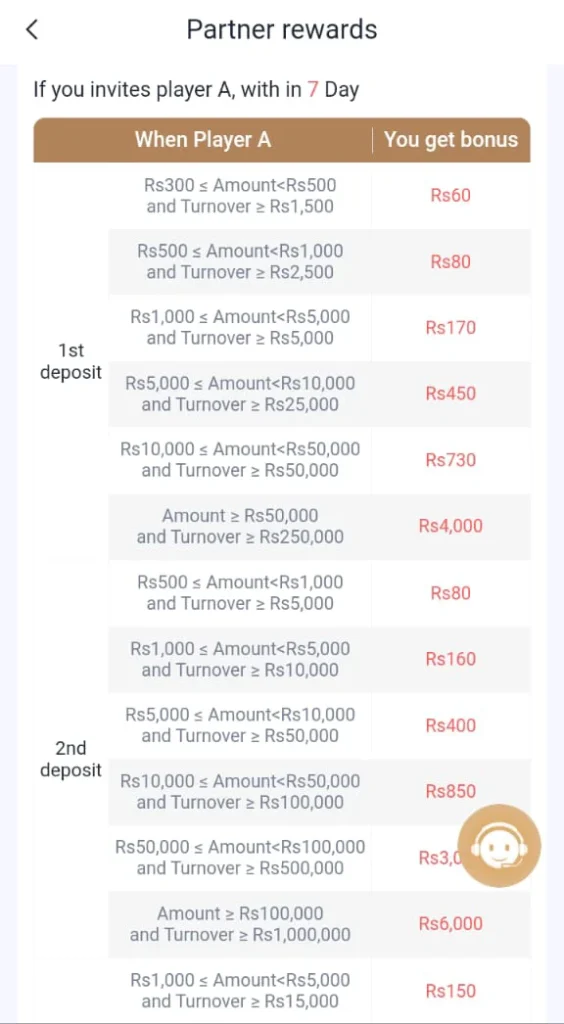Tap the Rs4,000 bonus amount
Image resolution: width=564 pixels, height=1024 pixels.
point(450,526)
